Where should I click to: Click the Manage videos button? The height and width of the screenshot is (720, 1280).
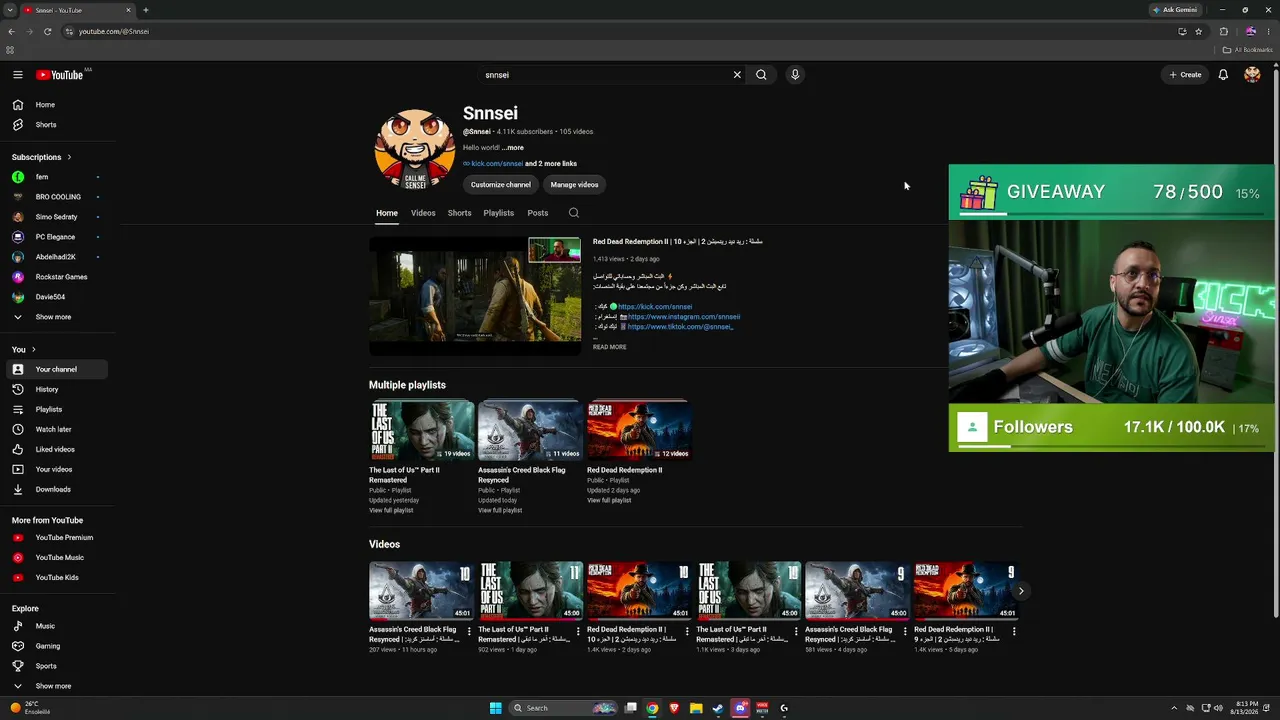pyautogui.click(x=574, y=185)
